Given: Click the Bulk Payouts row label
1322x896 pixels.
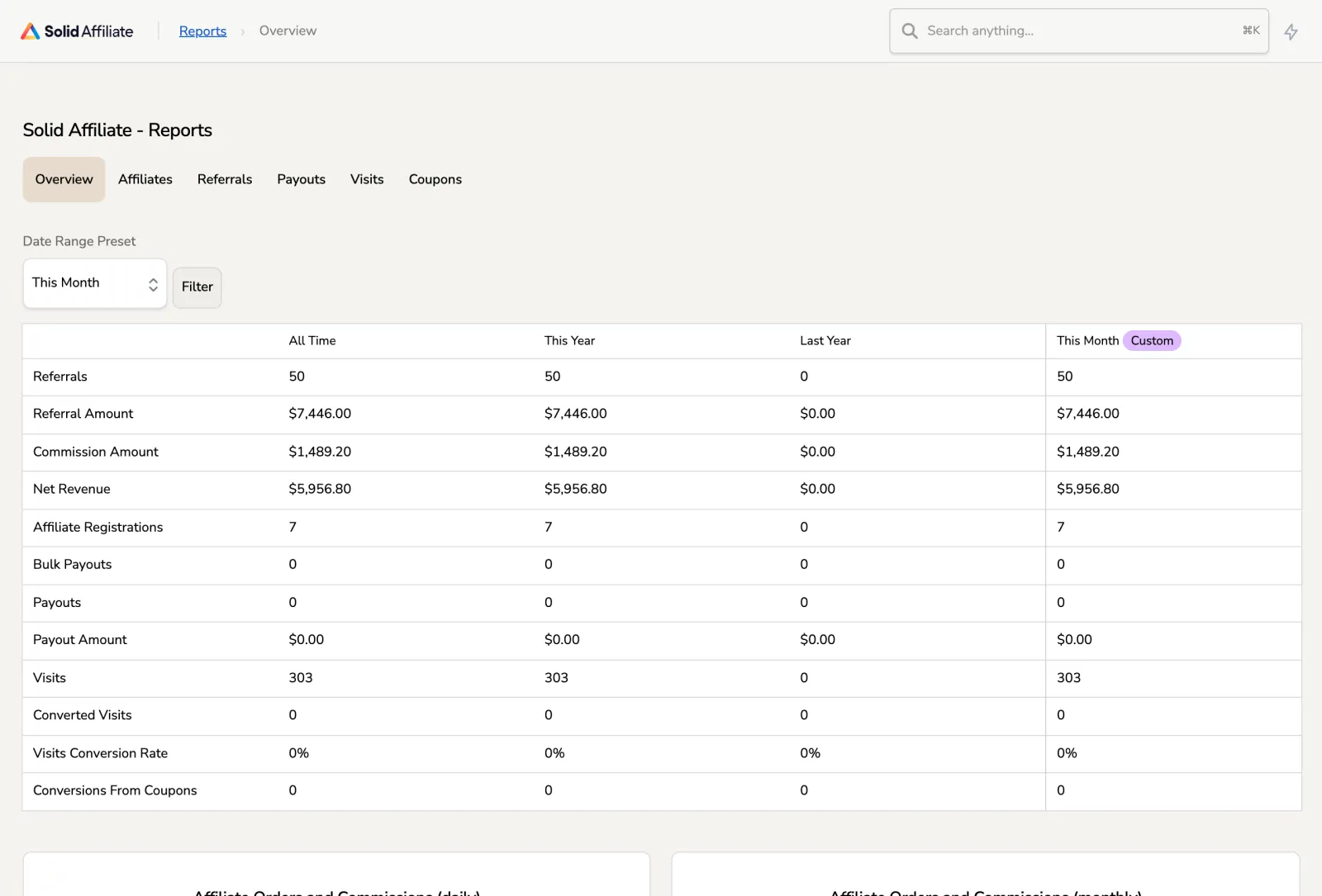Looking at the screenshot, I should click(x=72, y=564).
